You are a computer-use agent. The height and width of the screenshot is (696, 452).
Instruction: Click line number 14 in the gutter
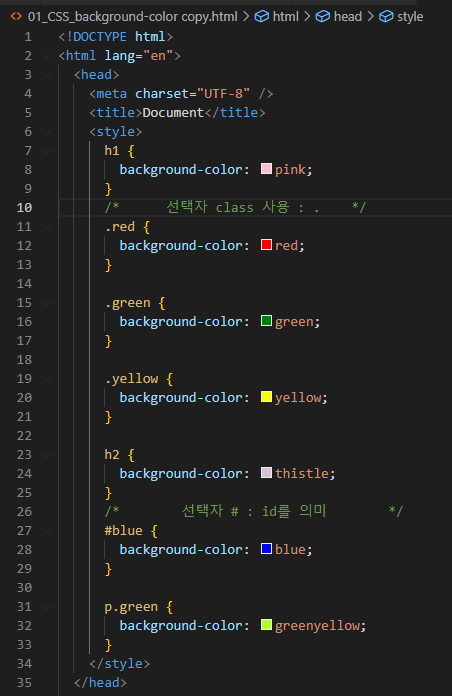[24, 283]
